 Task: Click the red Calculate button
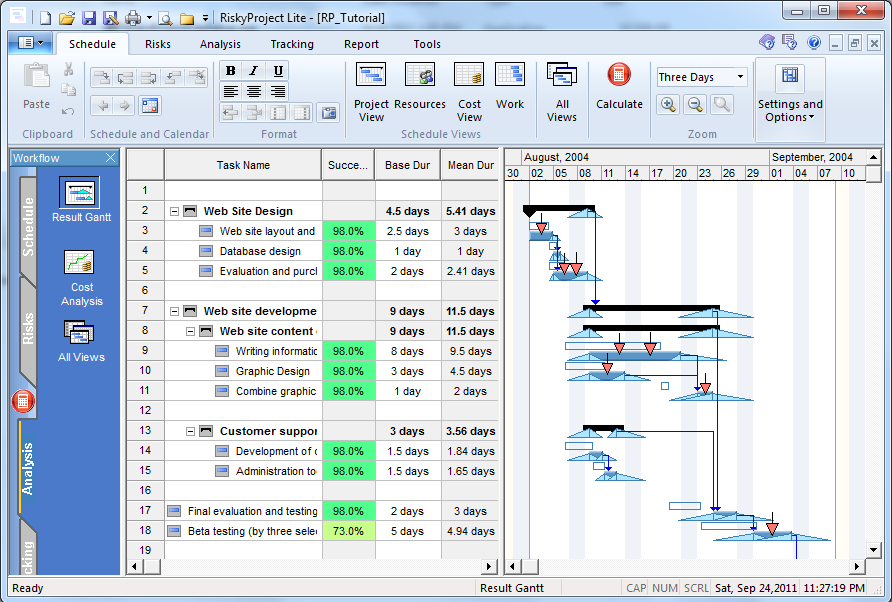pyautogui.click(x=619, y=86)
